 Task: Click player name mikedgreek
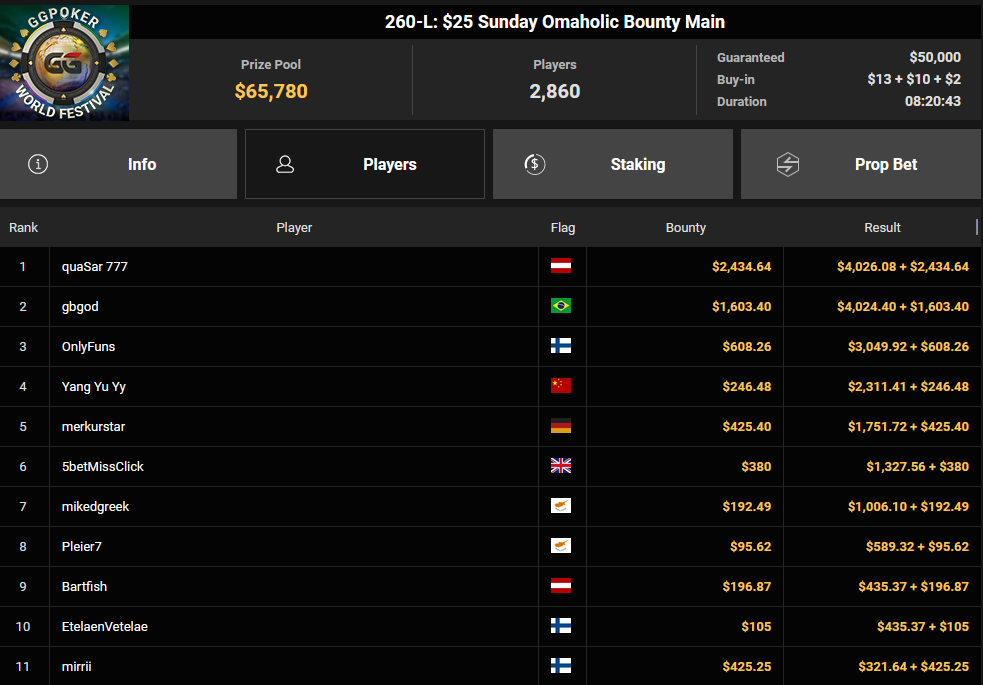click(95, 507)
